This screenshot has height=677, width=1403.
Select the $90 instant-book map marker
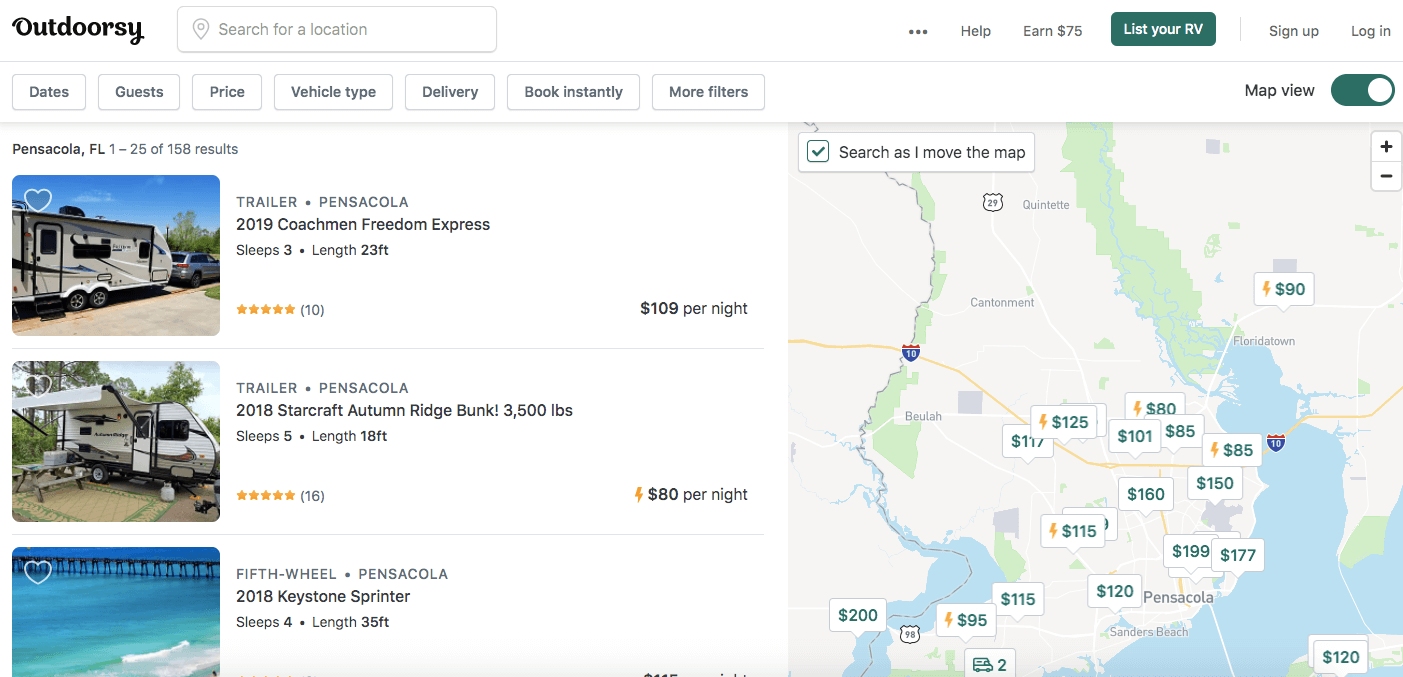pyautogui.click(x=1284, y=289)
